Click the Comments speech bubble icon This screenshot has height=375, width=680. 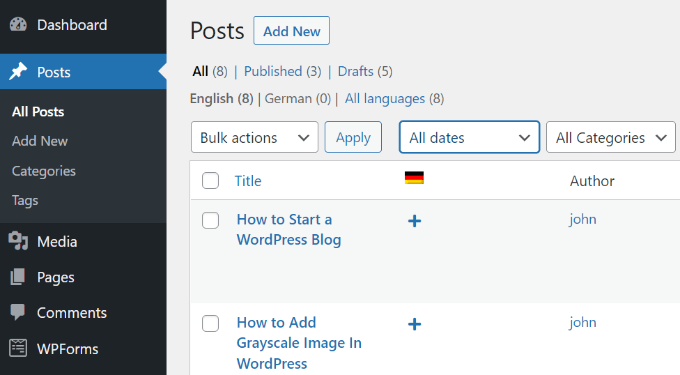(x=18, y=312)
